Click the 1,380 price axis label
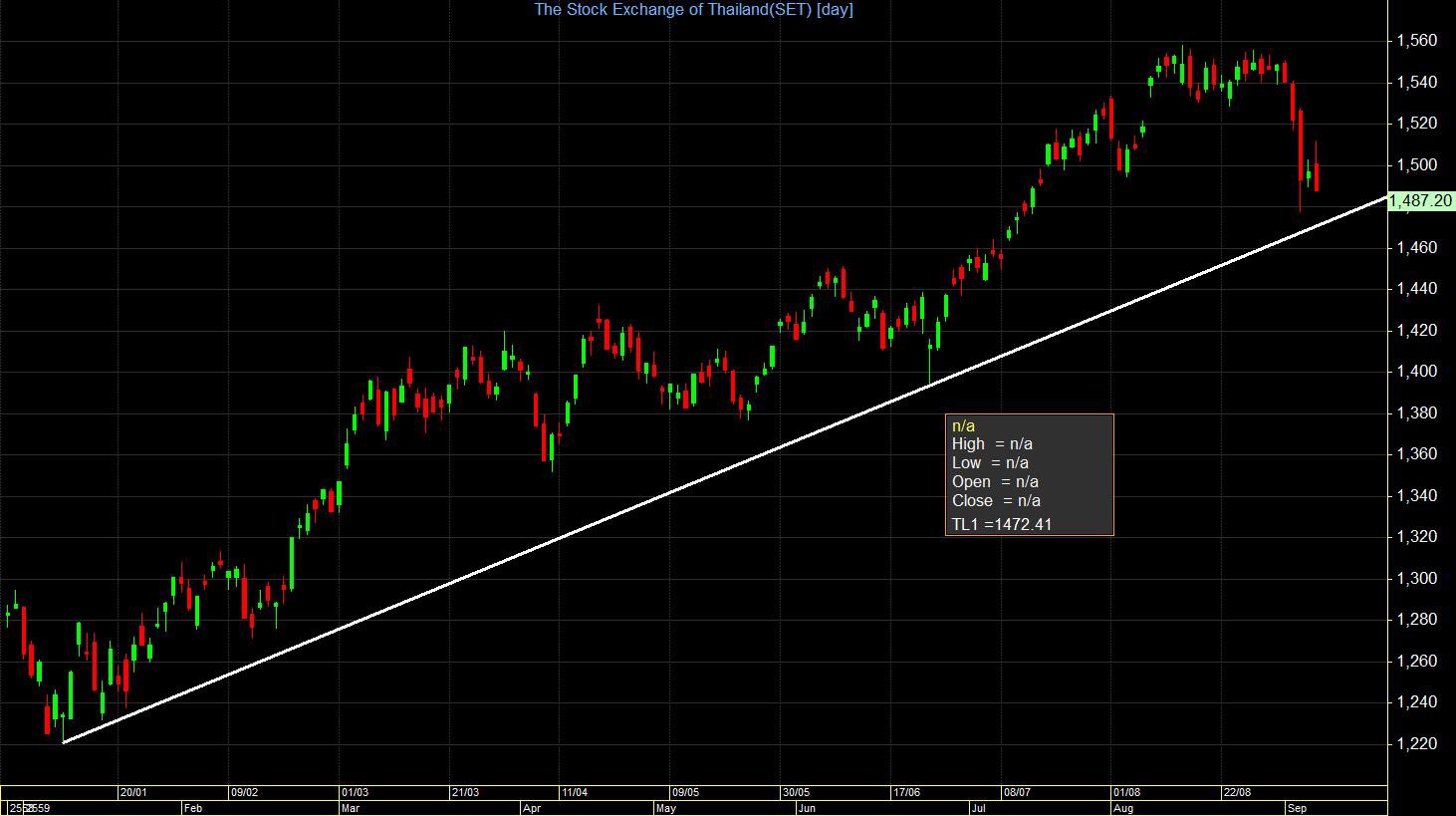The width and height of the screenshot is (1456, 816). point(1416,413)
